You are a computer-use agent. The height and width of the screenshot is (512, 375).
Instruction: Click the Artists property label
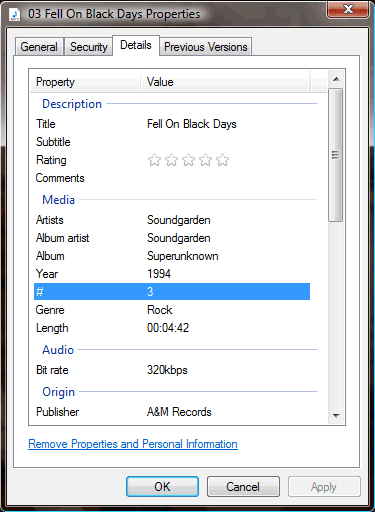click(x=50, y=220)
